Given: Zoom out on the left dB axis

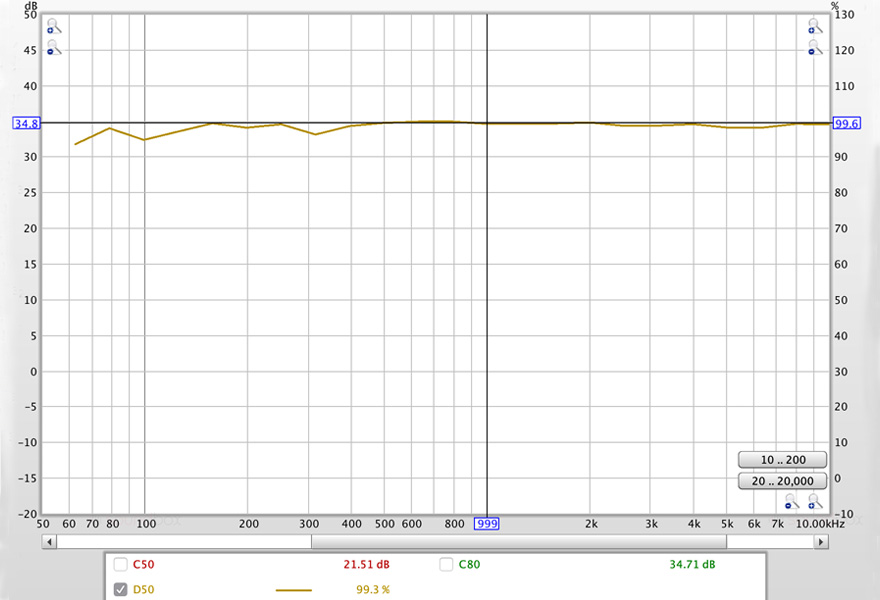Looking at the screenshot, I should point(53,47).
